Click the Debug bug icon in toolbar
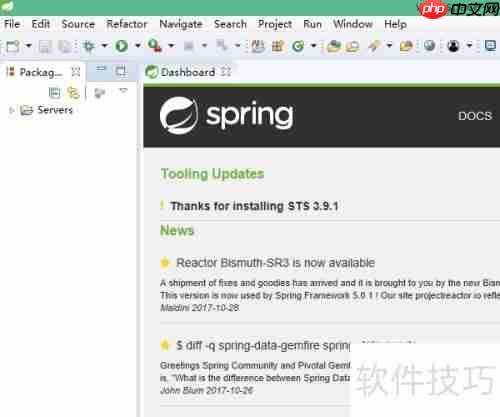 tap(89, 46)
